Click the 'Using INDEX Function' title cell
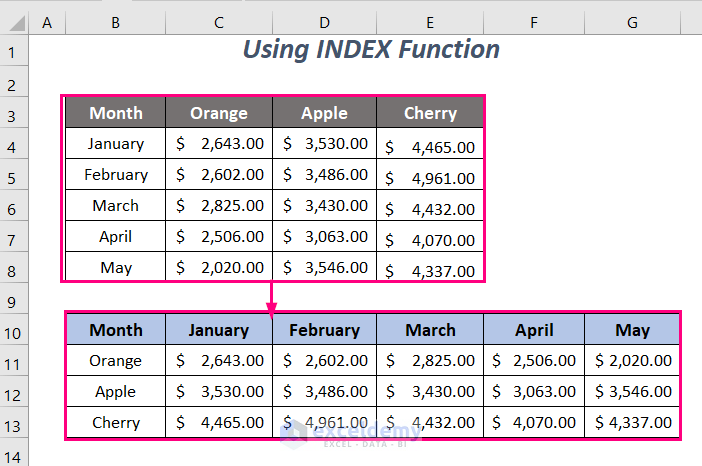The height and width of the screenshot is (466, 702). click(x=371, y=49)
